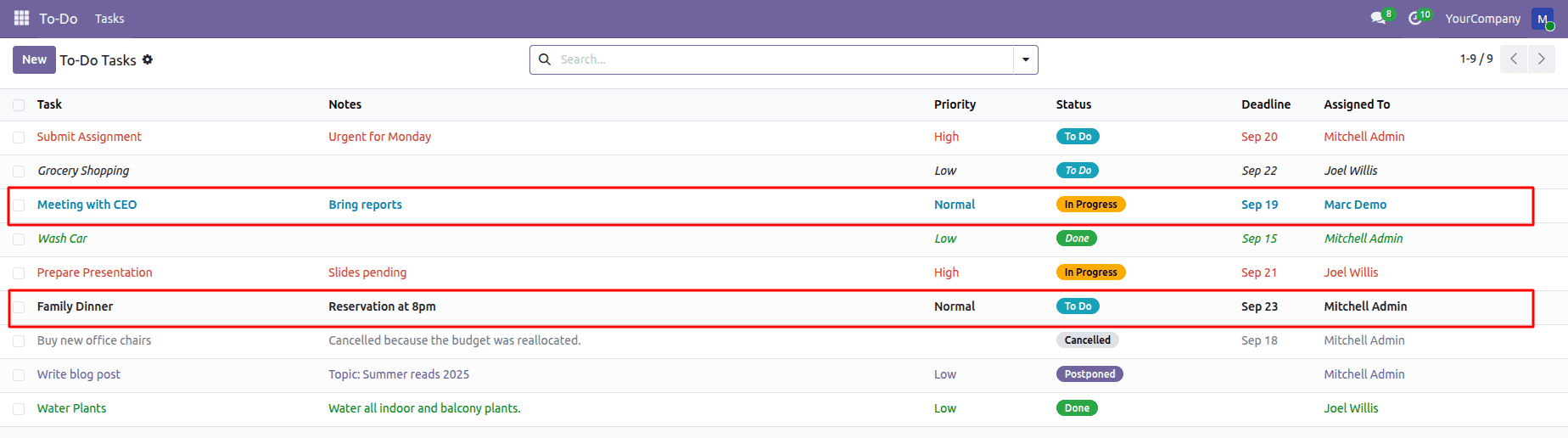This screenshot has height=438, width=1568.
Task: Click the To Do badge for Family Dinner
Action: pyautogui.click(x=1078, y=306)
